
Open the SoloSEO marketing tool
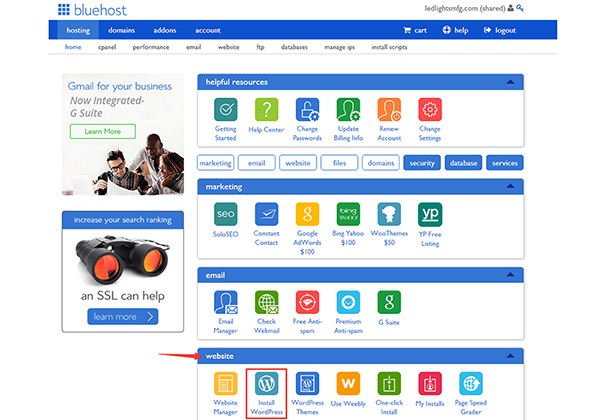[x=226, y=215]
